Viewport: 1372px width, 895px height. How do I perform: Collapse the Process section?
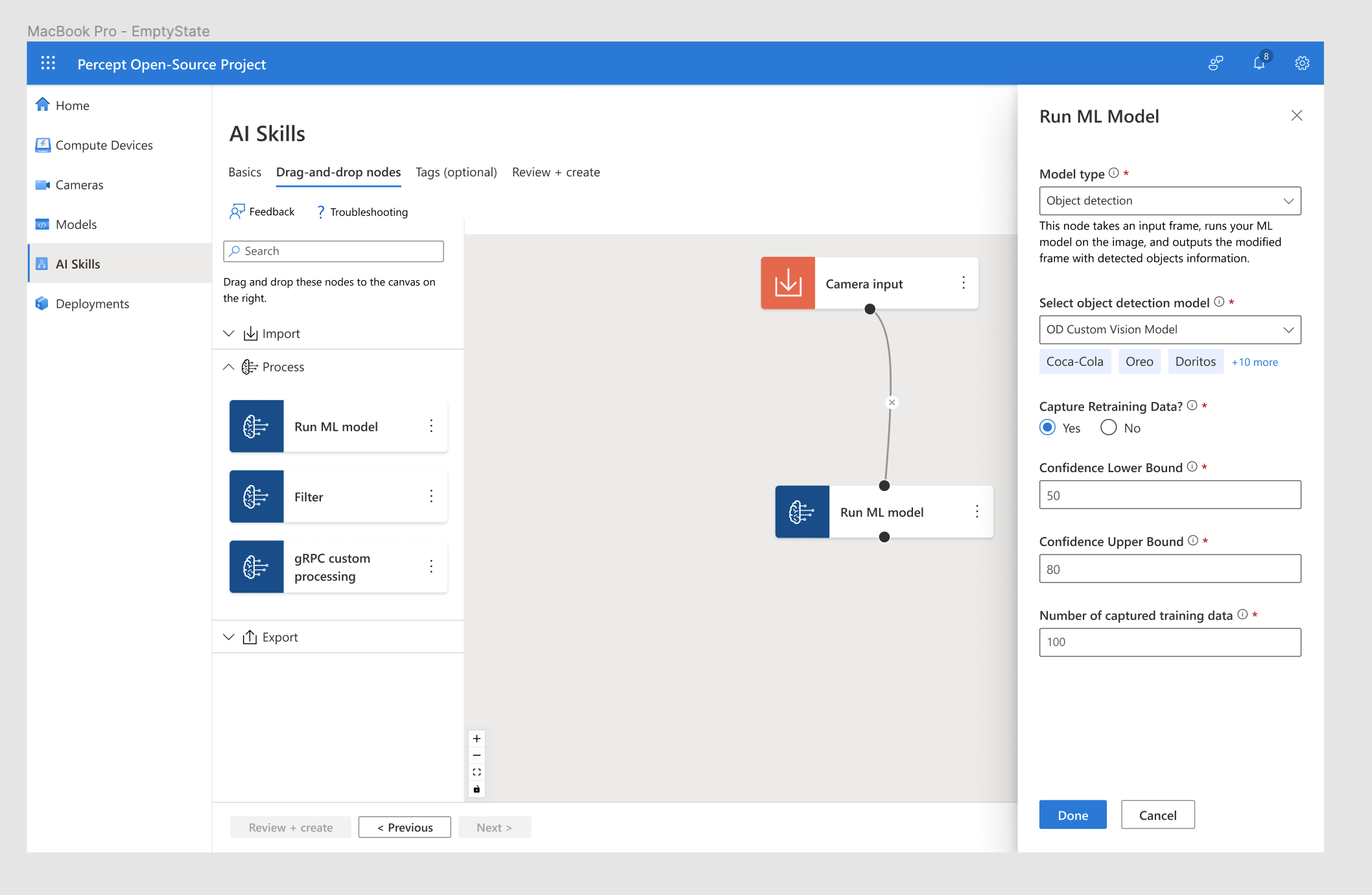tap(229, 367)
